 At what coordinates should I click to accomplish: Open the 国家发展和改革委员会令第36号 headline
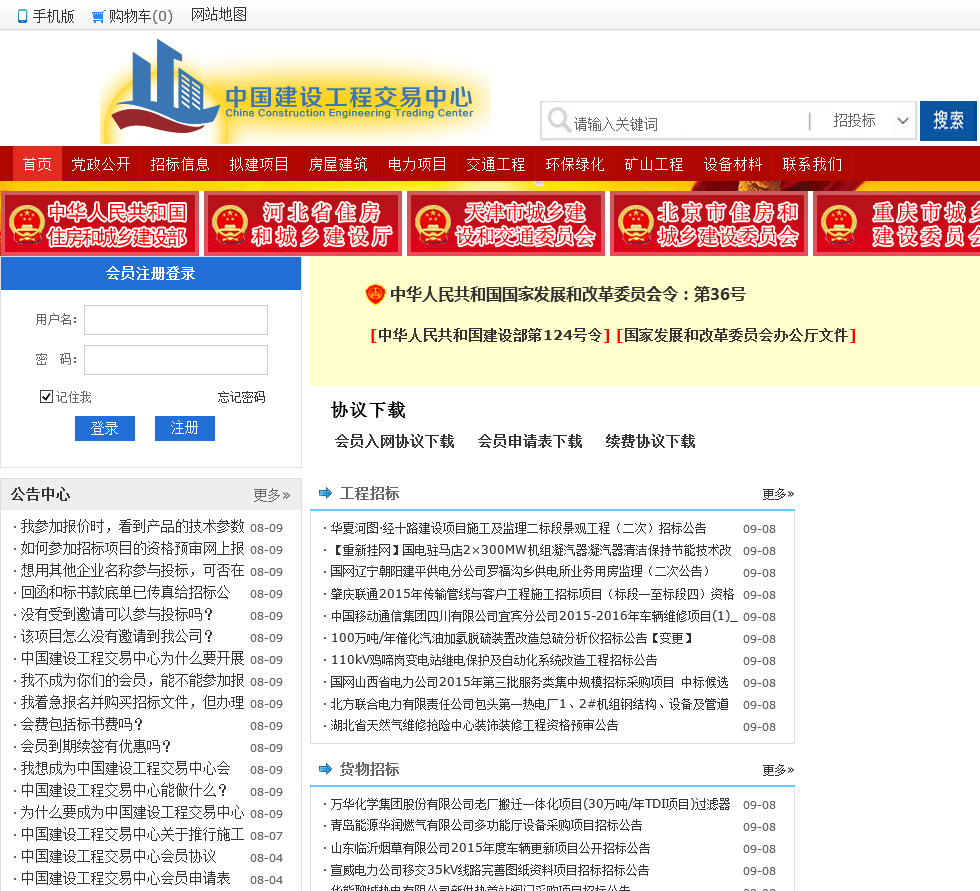coord(568,294)
